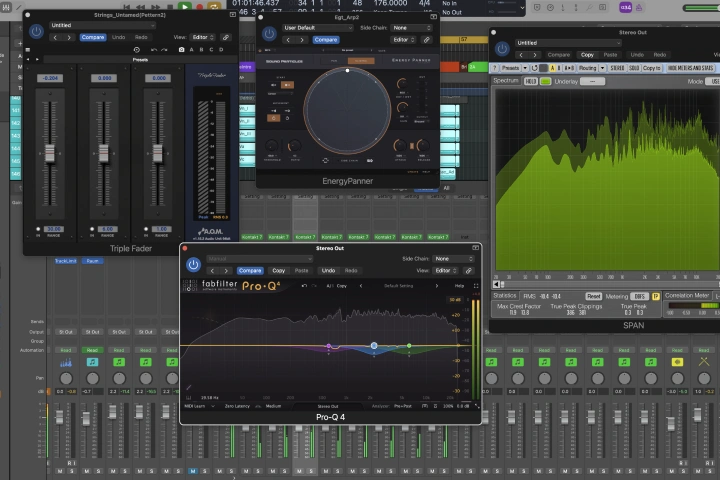
Task: Open View Editor dropdown in Triple Fader
Action: [203, 37]
